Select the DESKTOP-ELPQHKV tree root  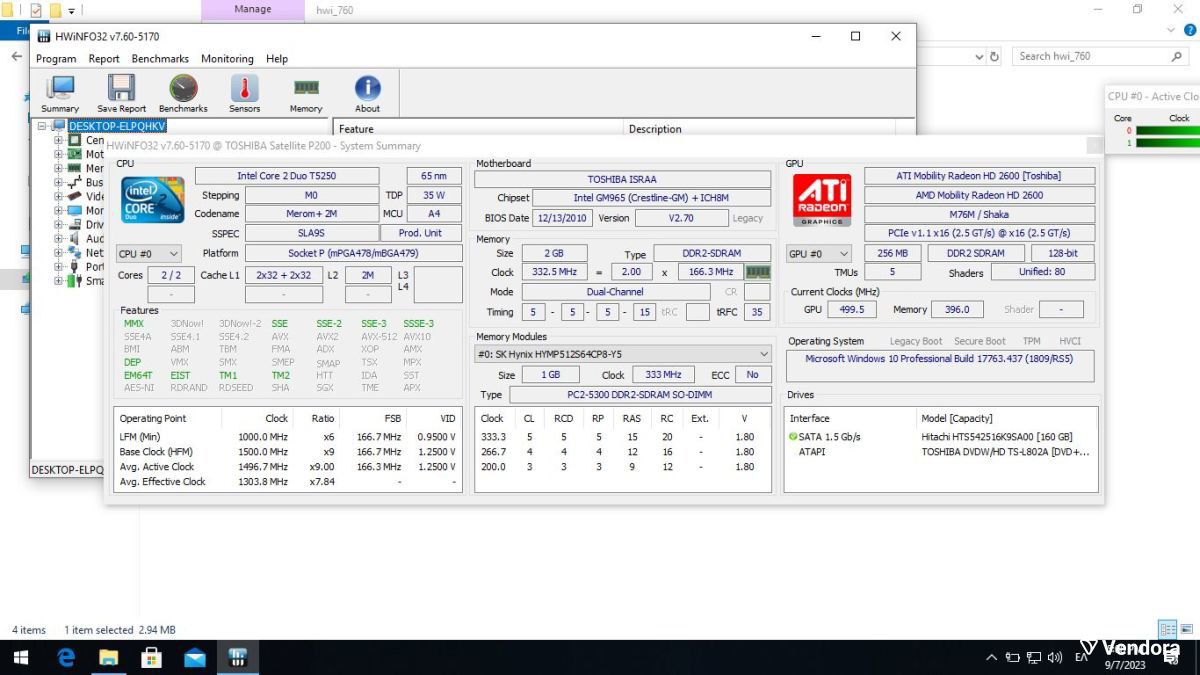tap(116, 126)
